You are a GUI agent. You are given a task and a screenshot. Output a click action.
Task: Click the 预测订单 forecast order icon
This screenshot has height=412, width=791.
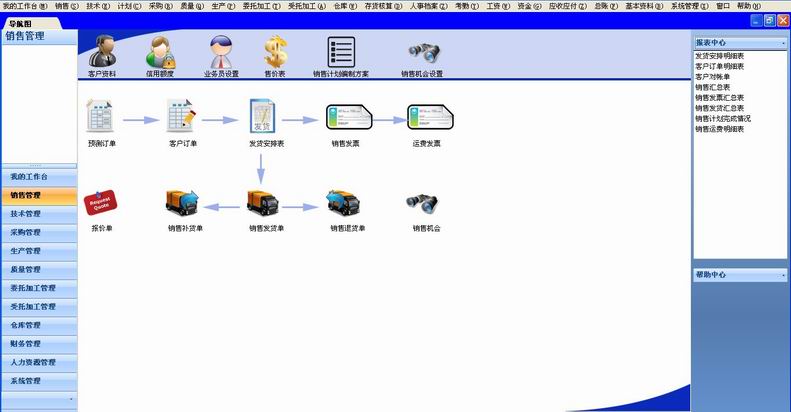(x=101, y=117)
